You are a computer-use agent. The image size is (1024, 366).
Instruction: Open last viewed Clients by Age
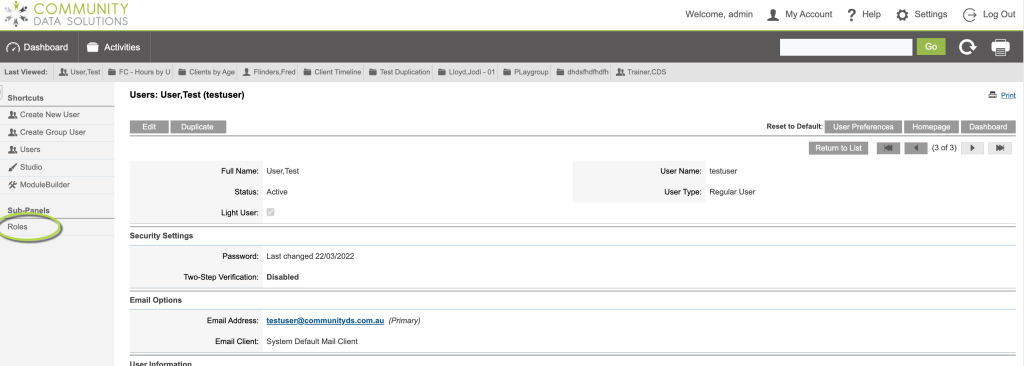click(x=206, y=72)
